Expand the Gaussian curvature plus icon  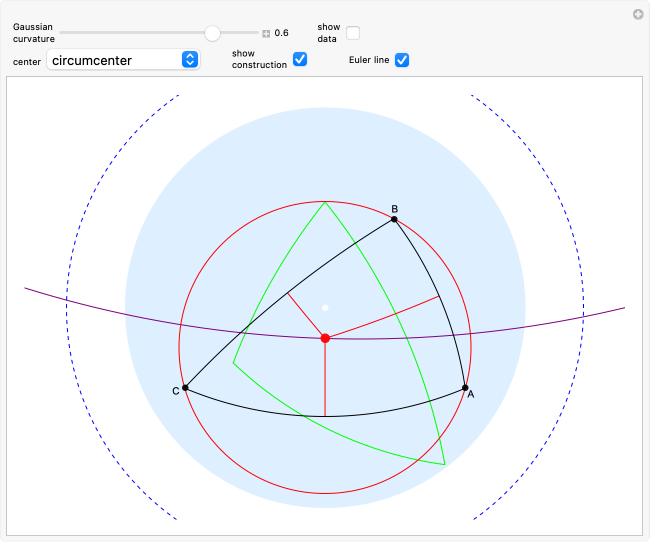coord(266,34)
